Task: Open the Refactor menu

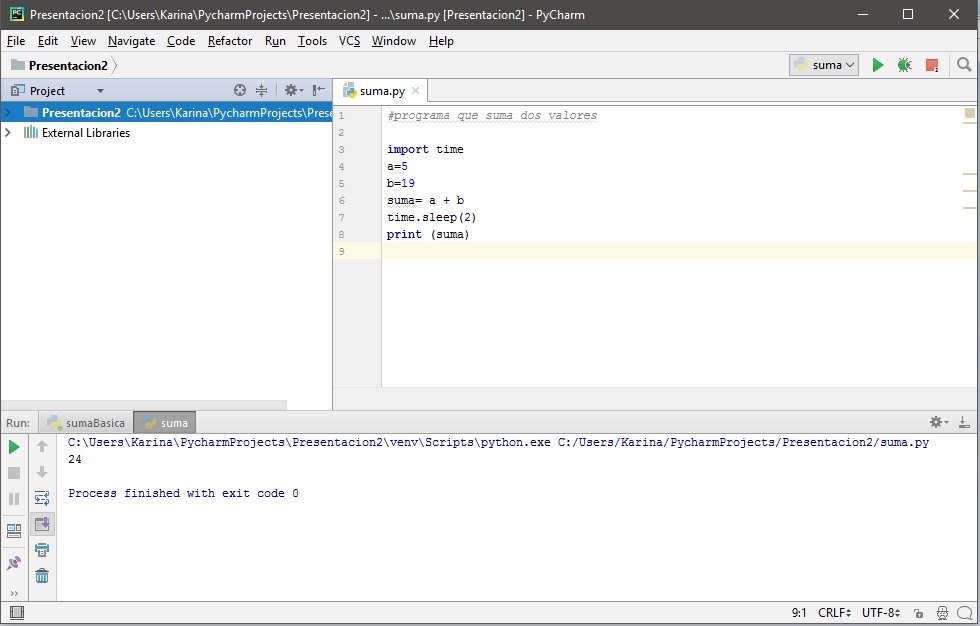Action: (230, 41)
